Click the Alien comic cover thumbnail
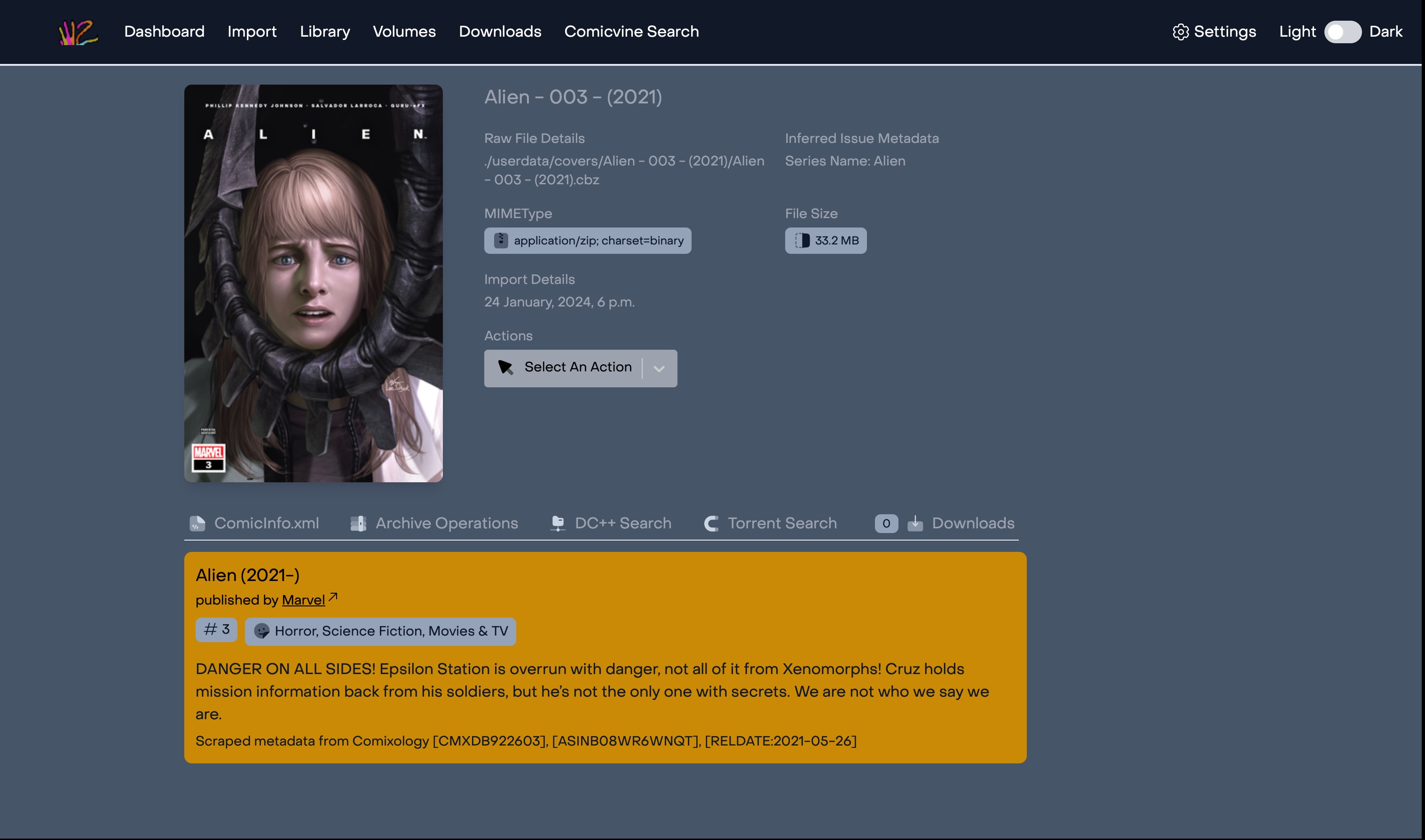This screenshot has height=840, width=1425. 313,283
